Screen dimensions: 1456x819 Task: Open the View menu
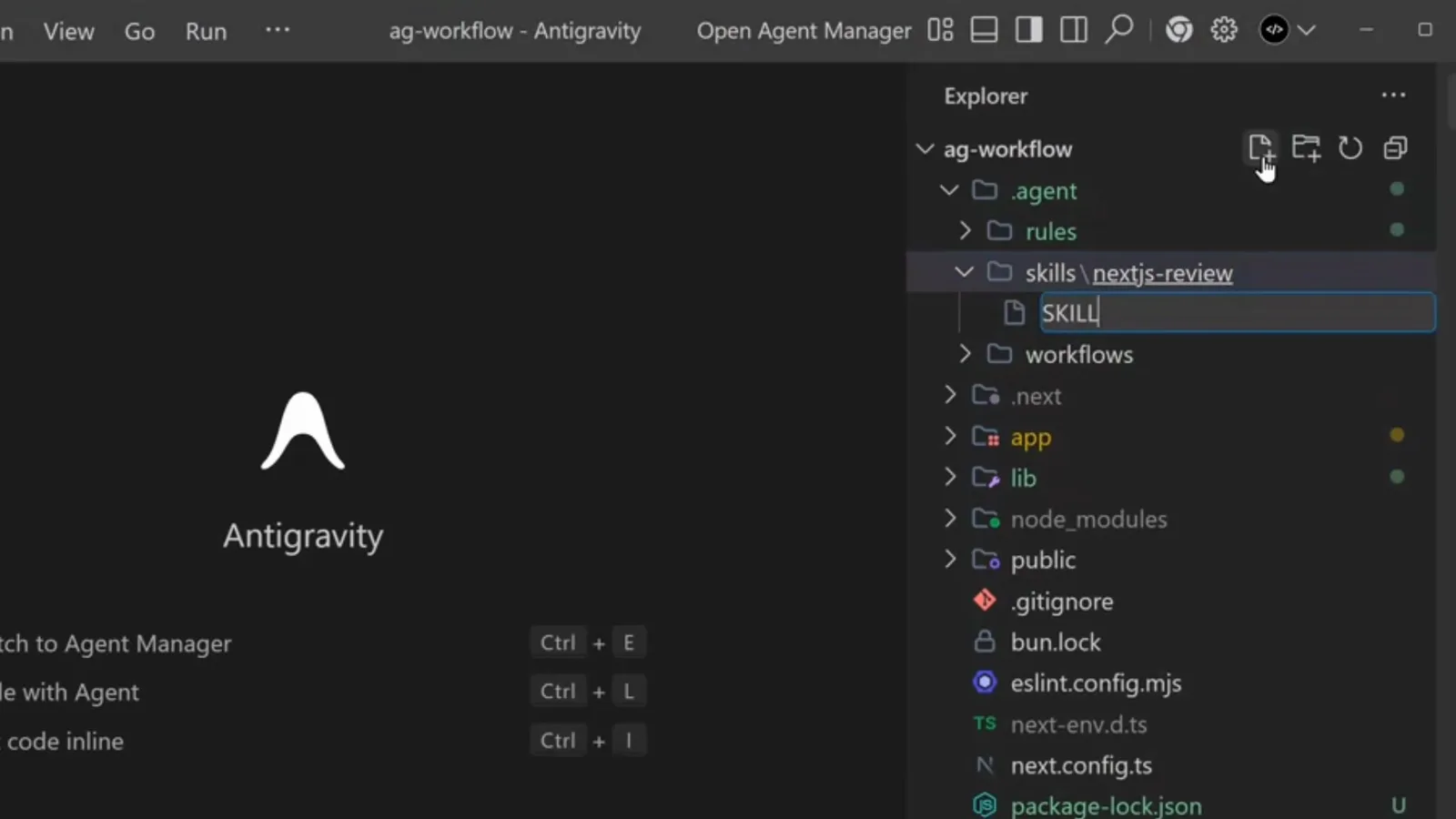68,31
